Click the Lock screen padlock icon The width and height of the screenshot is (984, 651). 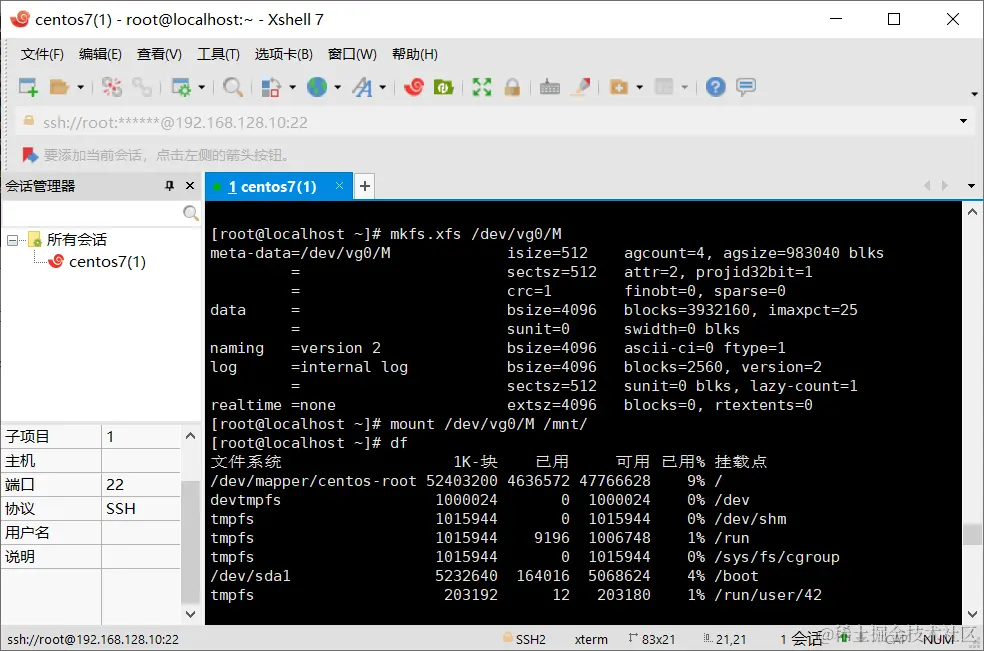[x=512, y=87]
